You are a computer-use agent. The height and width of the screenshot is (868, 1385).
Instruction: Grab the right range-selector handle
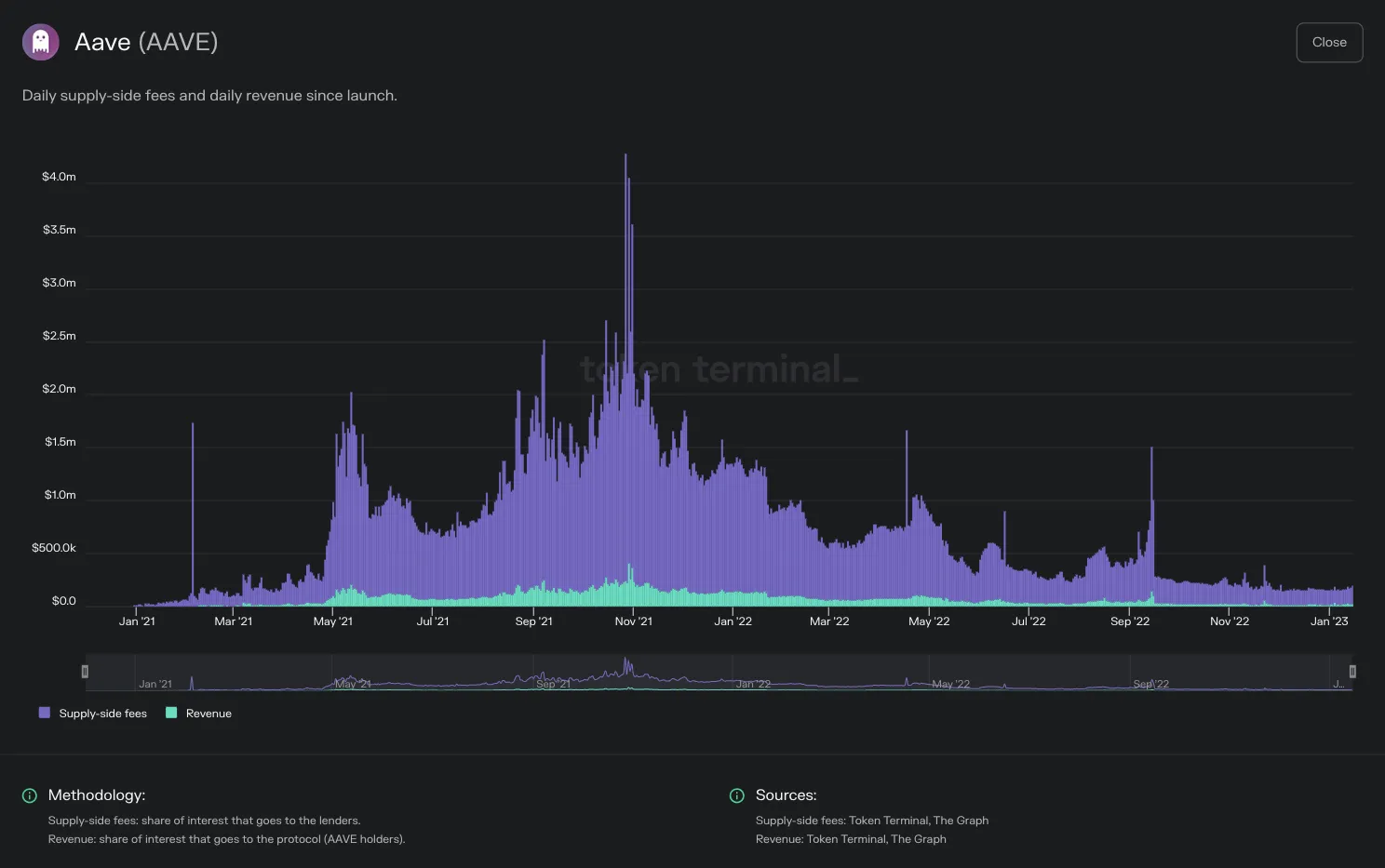click(1352, 672)
